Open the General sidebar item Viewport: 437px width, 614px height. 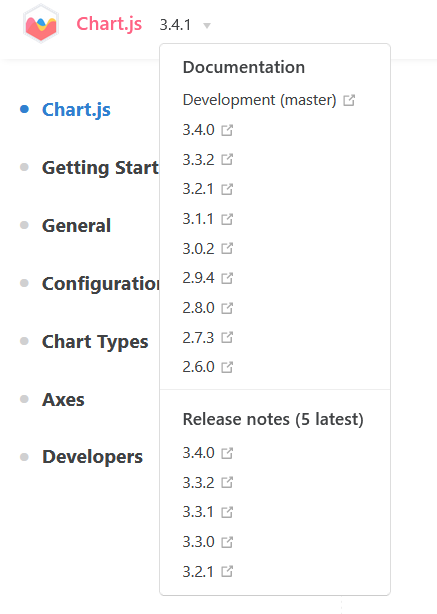(x=76, y=226)
